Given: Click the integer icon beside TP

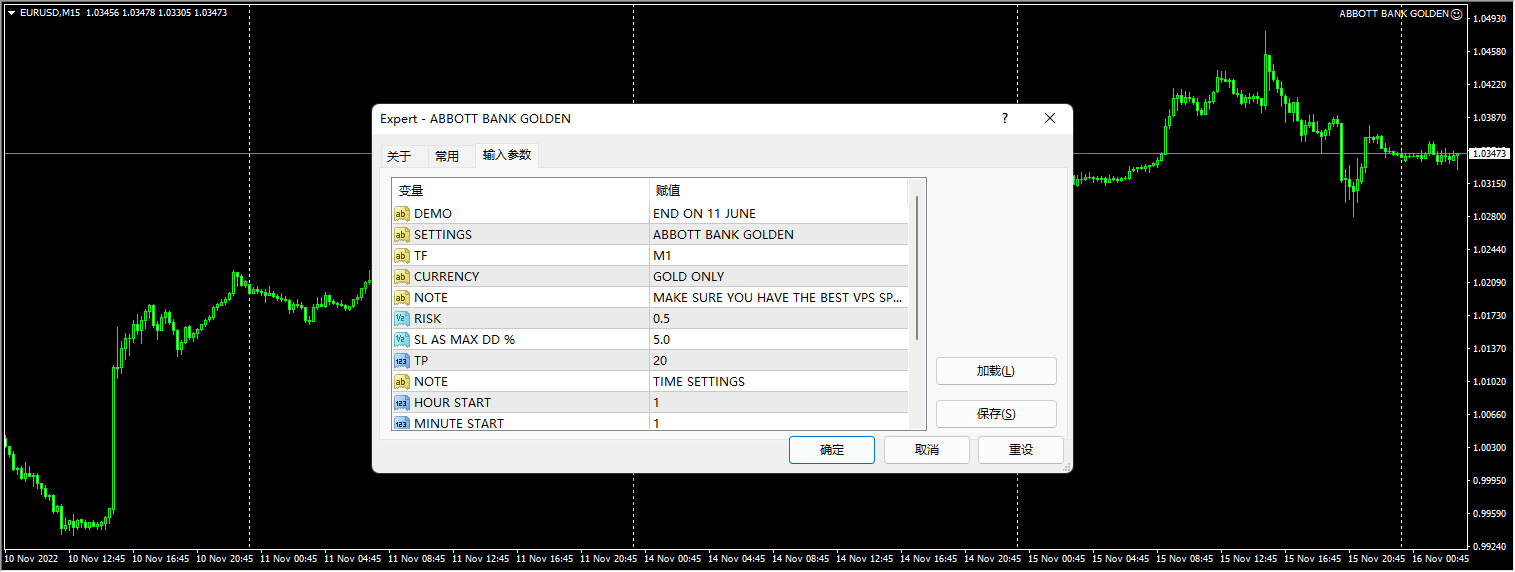Looking at the screenshot, I should point(402,360).
